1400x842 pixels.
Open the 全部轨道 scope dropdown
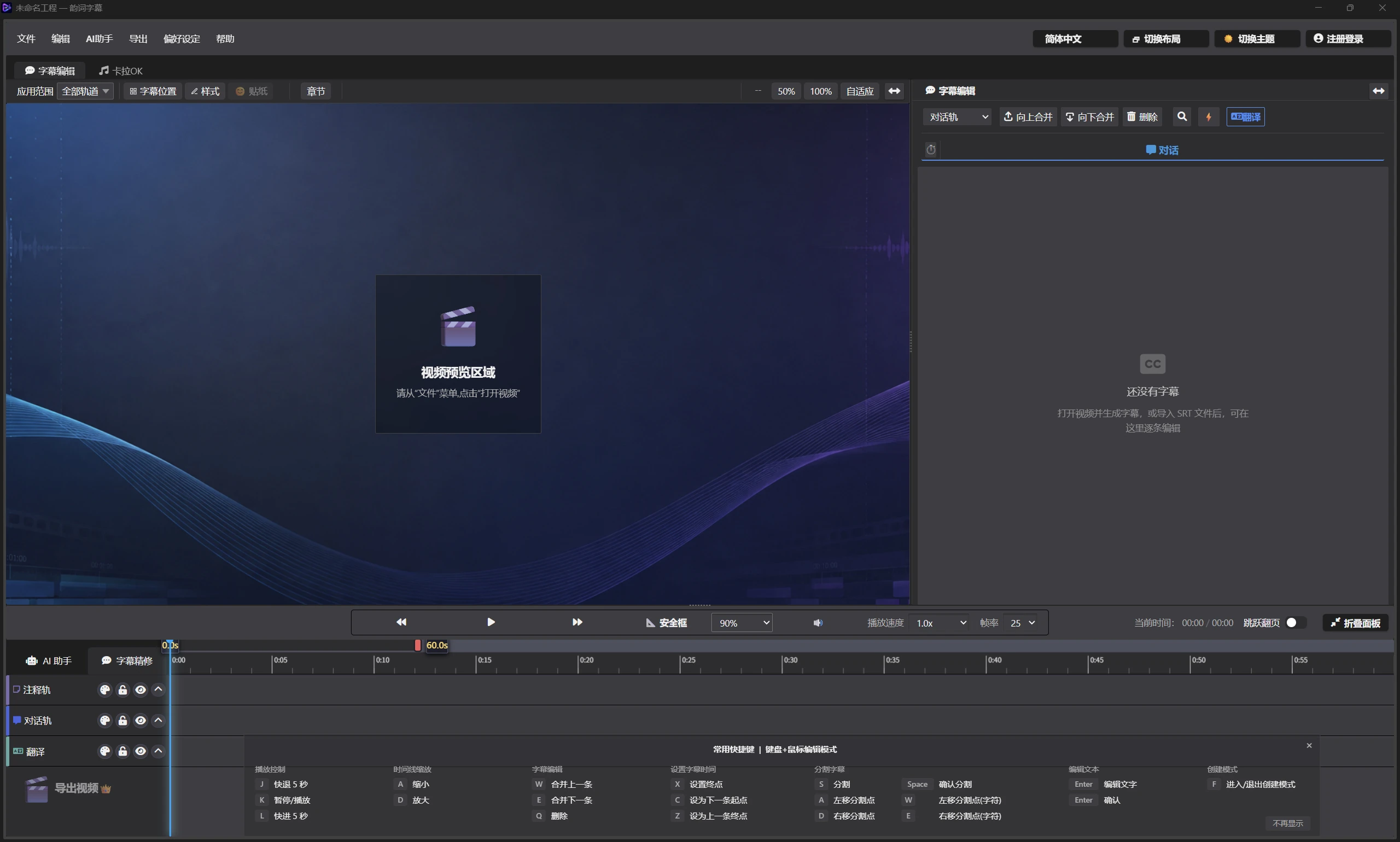coord(85,91)
